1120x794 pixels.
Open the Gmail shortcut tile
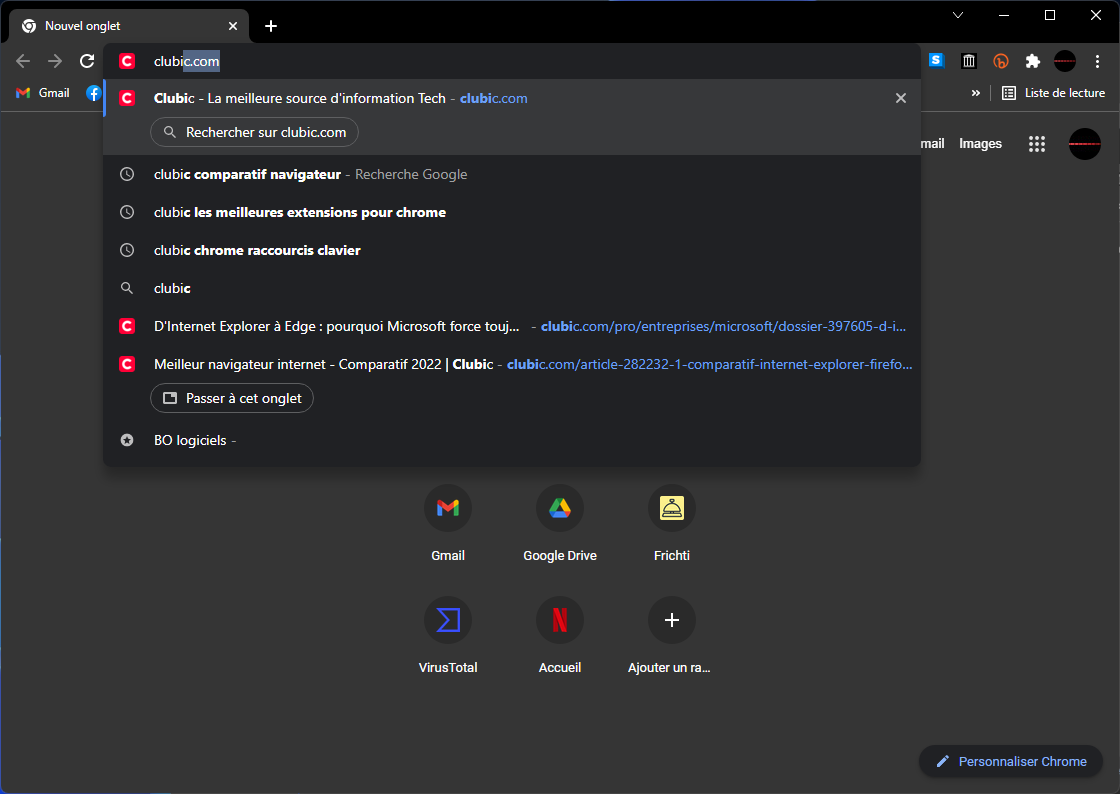448,523
